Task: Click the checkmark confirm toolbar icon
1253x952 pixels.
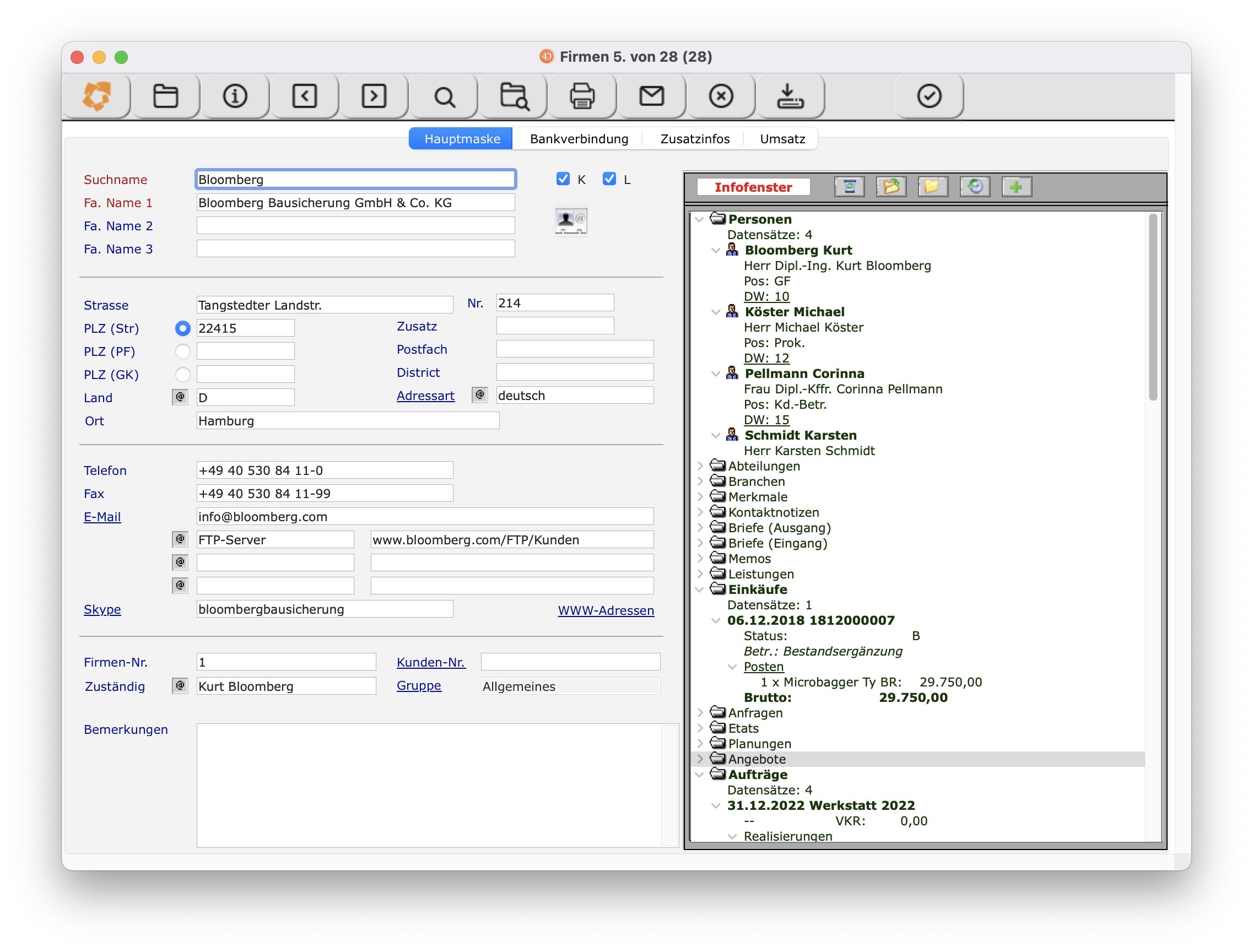Action: 929,96
